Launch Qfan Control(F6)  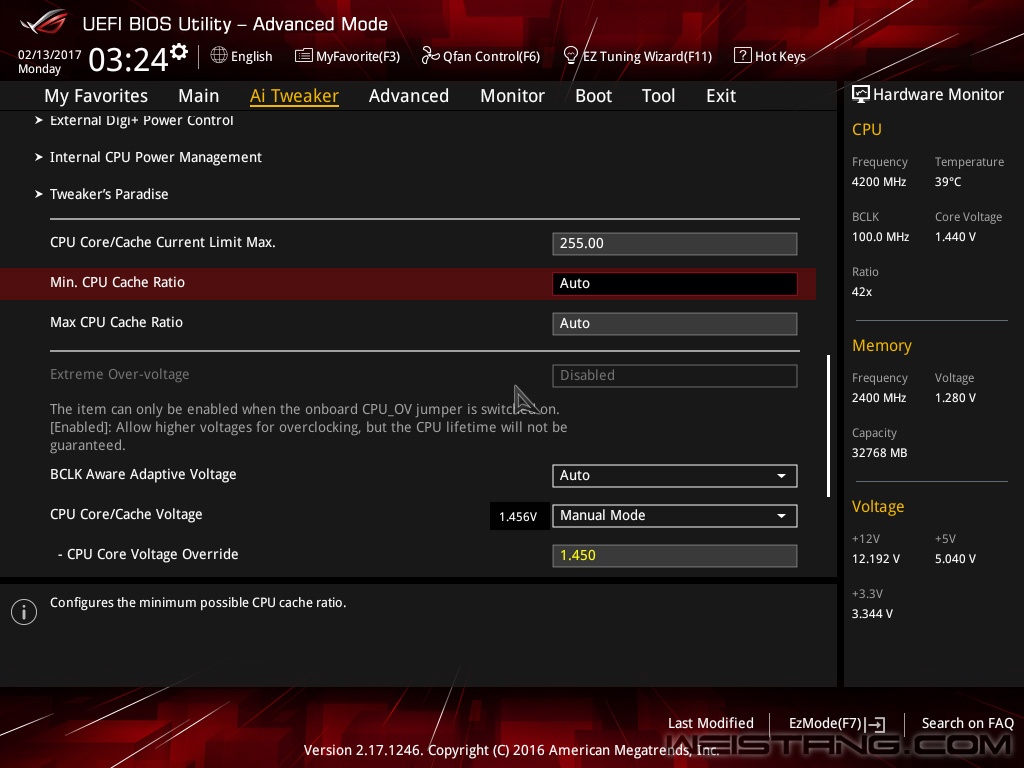click(492, 57)
